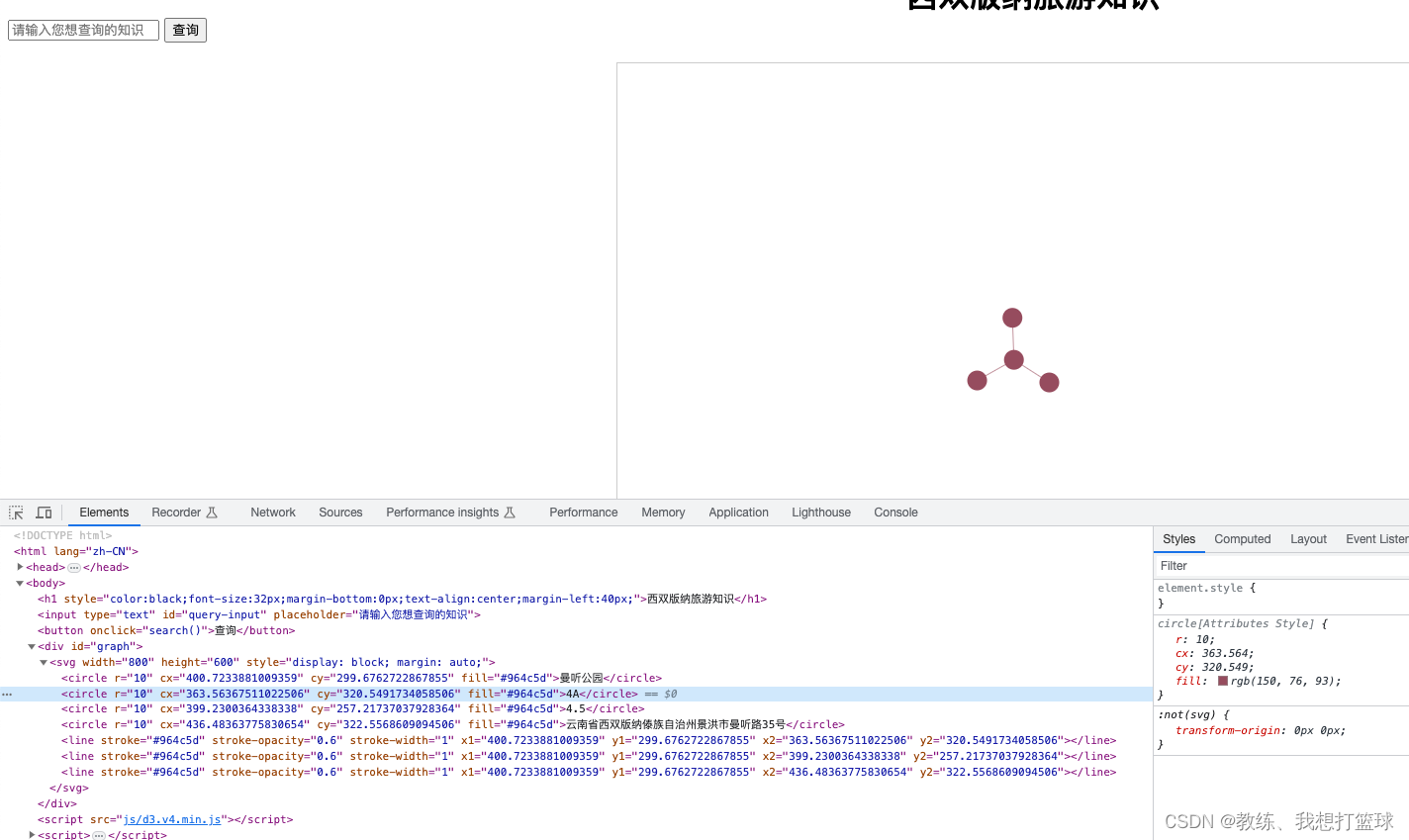Open the Performance insights tab
This screenshot has height=840, width=1409.
coord(442,513)
